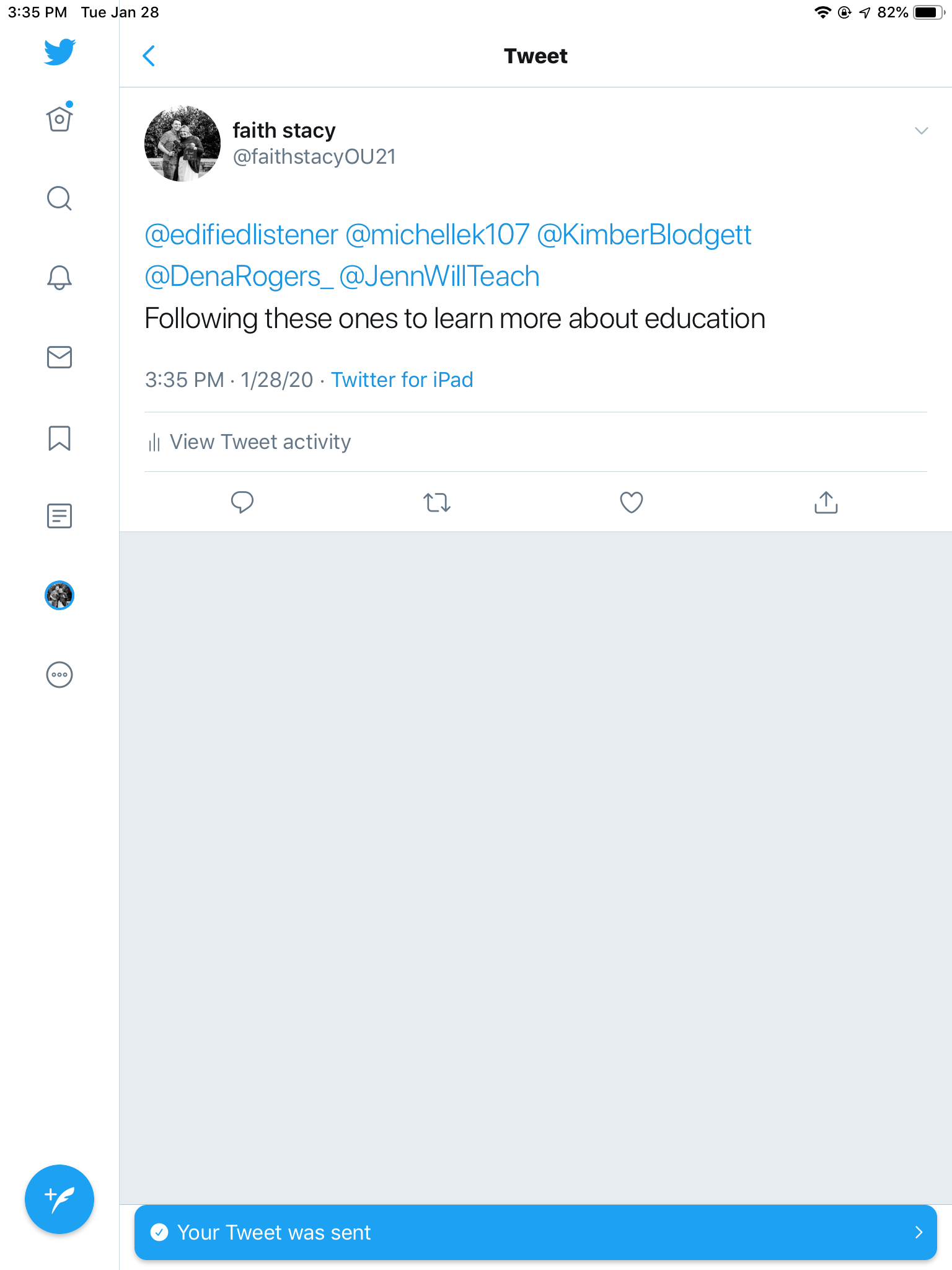Open the Search magnifier in sidebar
Viewport: 952px width, 1270px height.
pos(59,198)
